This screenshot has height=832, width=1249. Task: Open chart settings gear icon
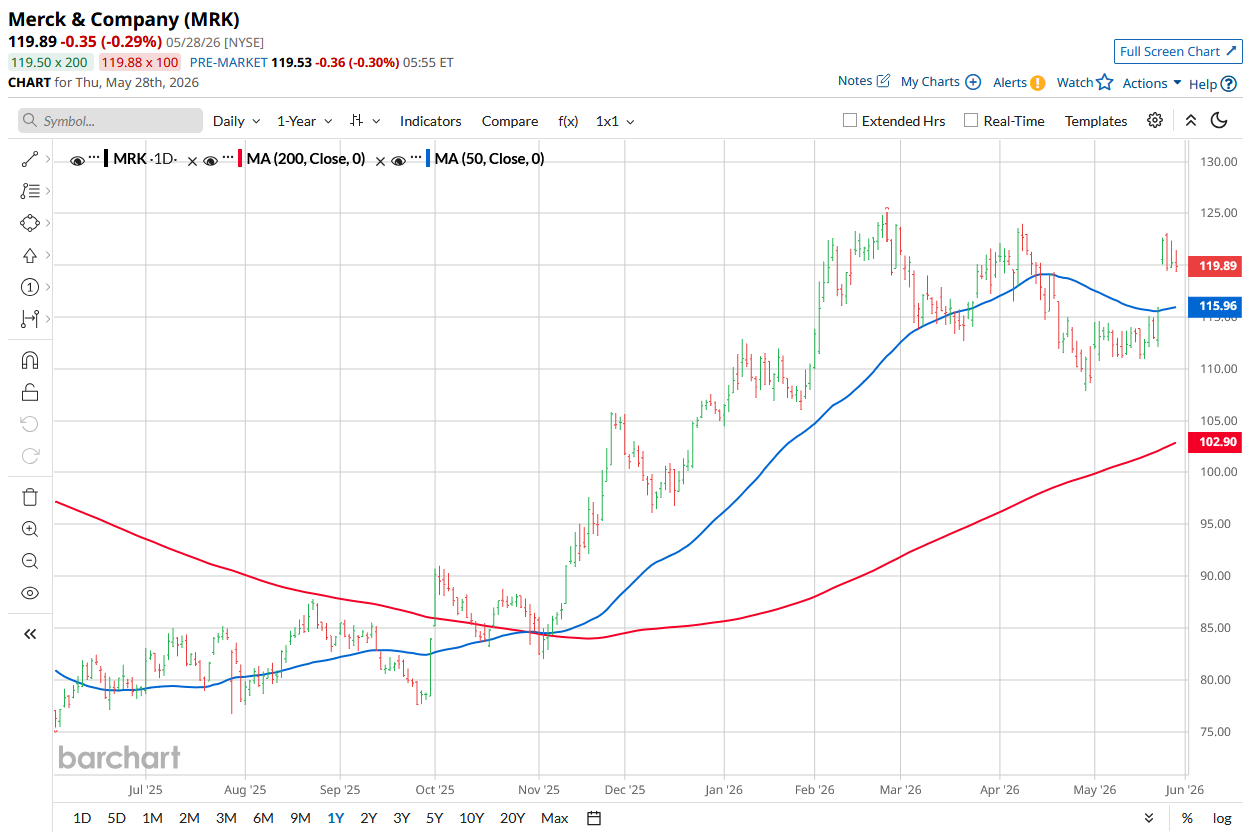pyautogui.click(x=1155, y=120)
